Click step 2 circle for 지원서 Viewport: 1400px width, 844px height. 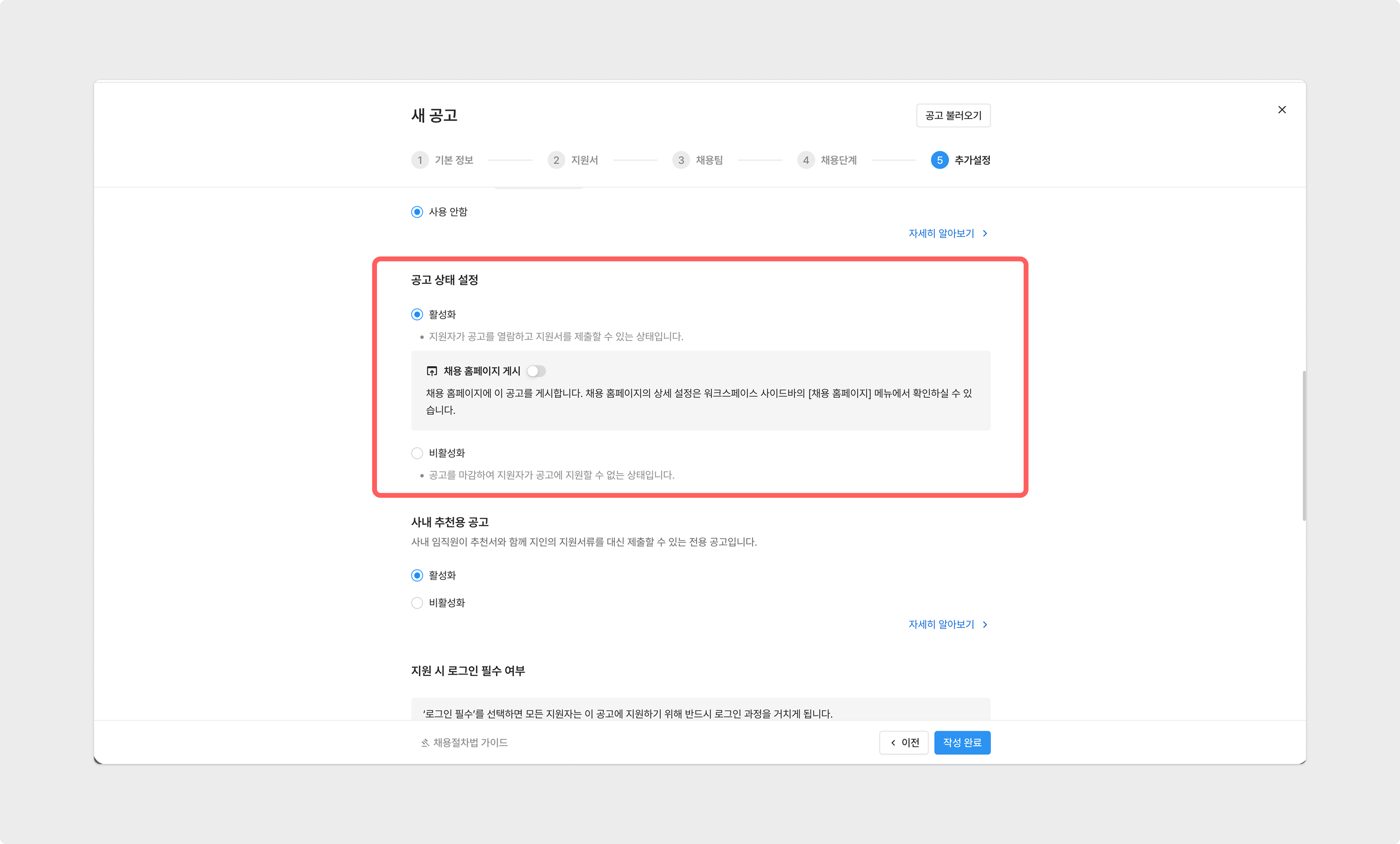point(556,160)
